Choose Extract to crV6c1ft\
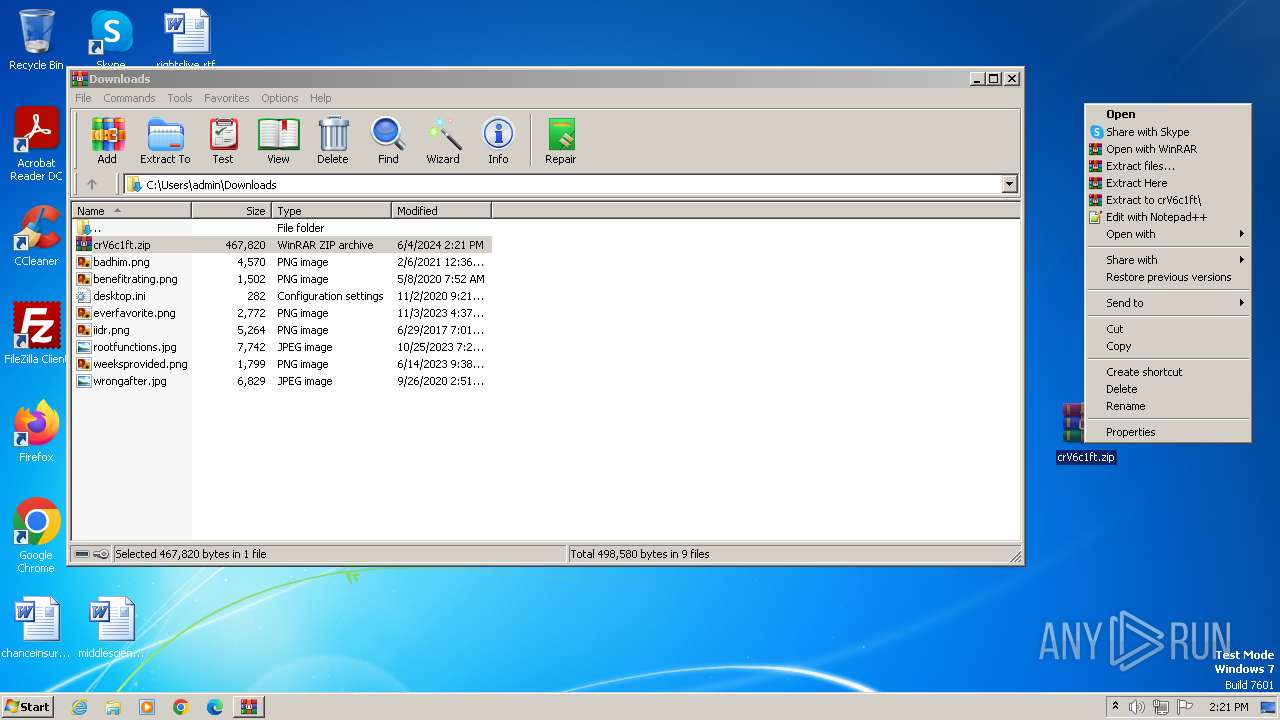1280x720 pixels. [1168, 200]
